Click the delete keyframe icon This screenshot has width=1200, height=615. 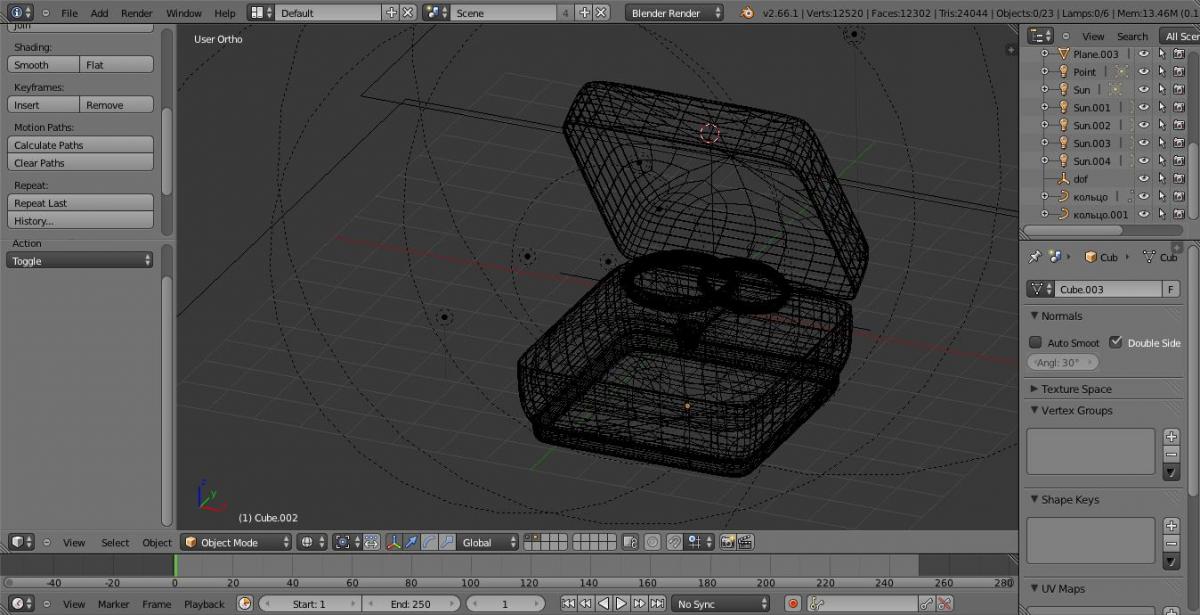pos(944,604)
